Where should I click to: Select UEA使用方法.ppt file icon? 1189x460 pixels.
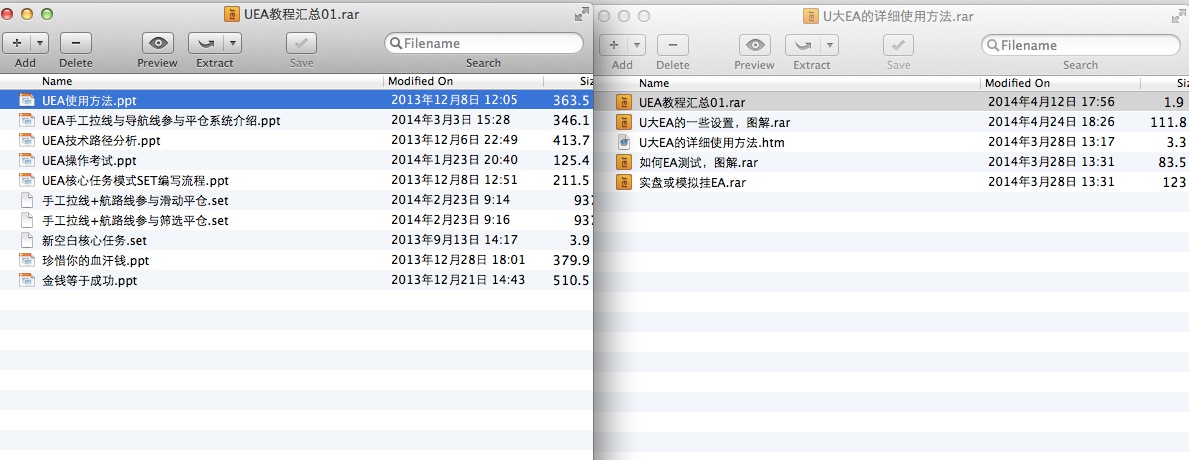coord(27,99)
